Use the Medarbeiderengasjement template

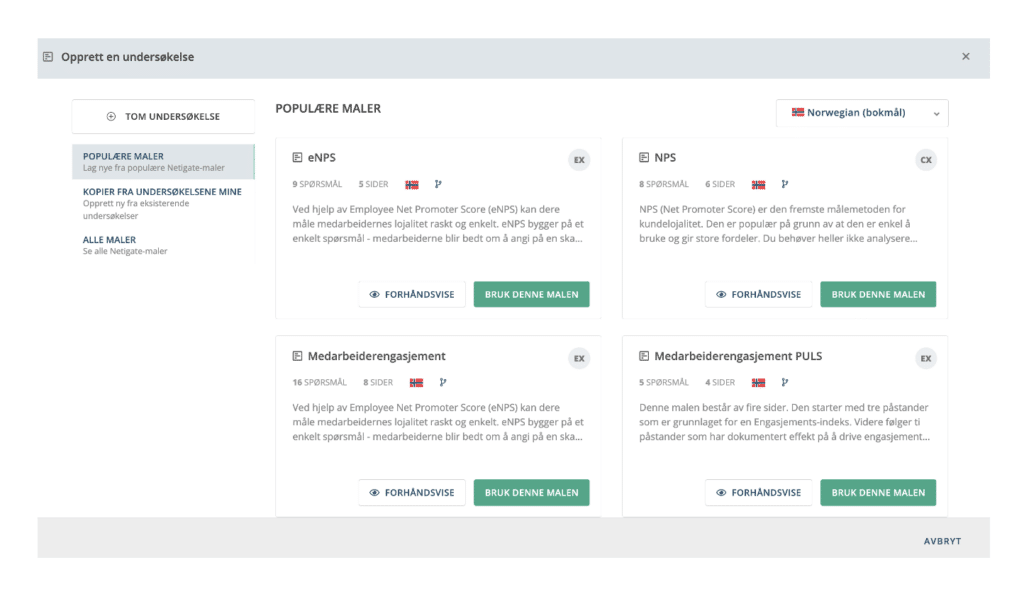(531, 493)
